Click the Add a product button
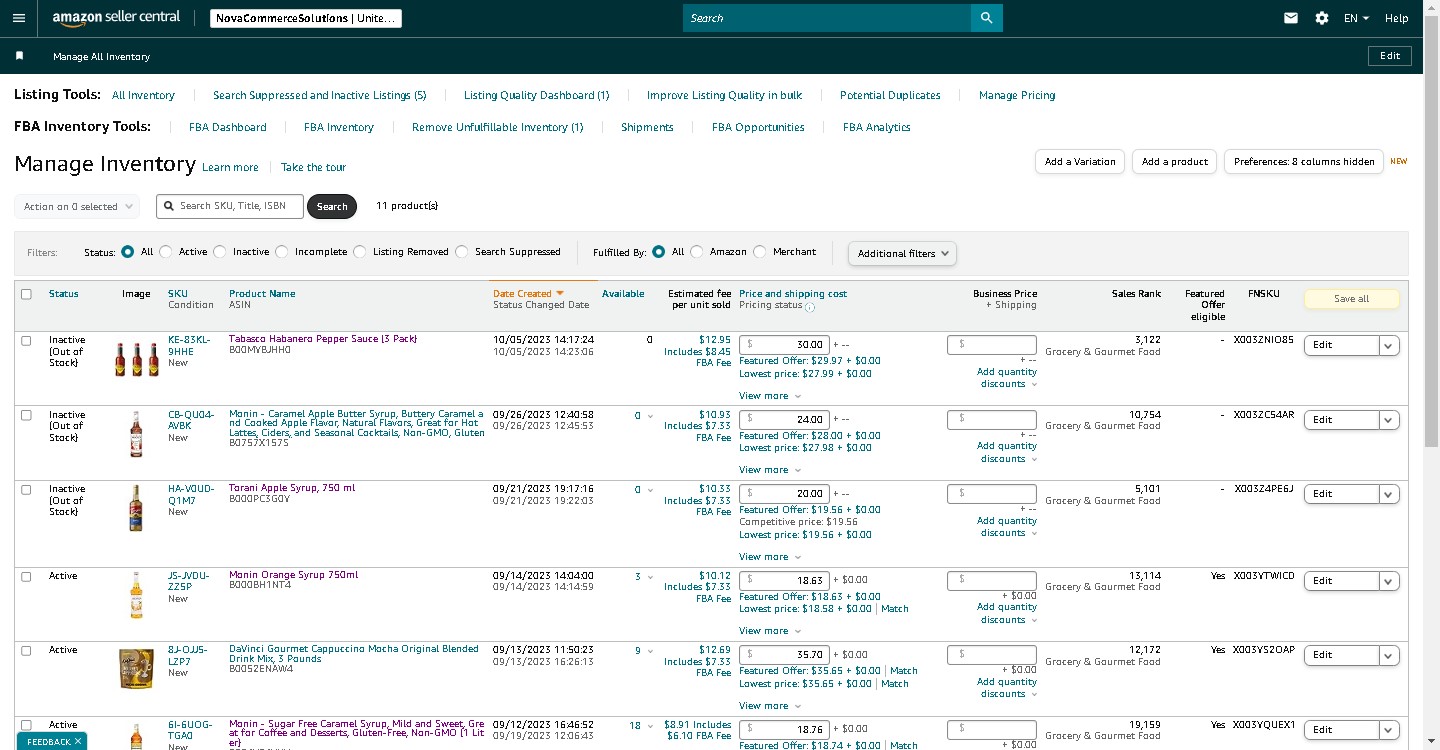Viewport: 1440px width, 750px height. click(1175, 161)
